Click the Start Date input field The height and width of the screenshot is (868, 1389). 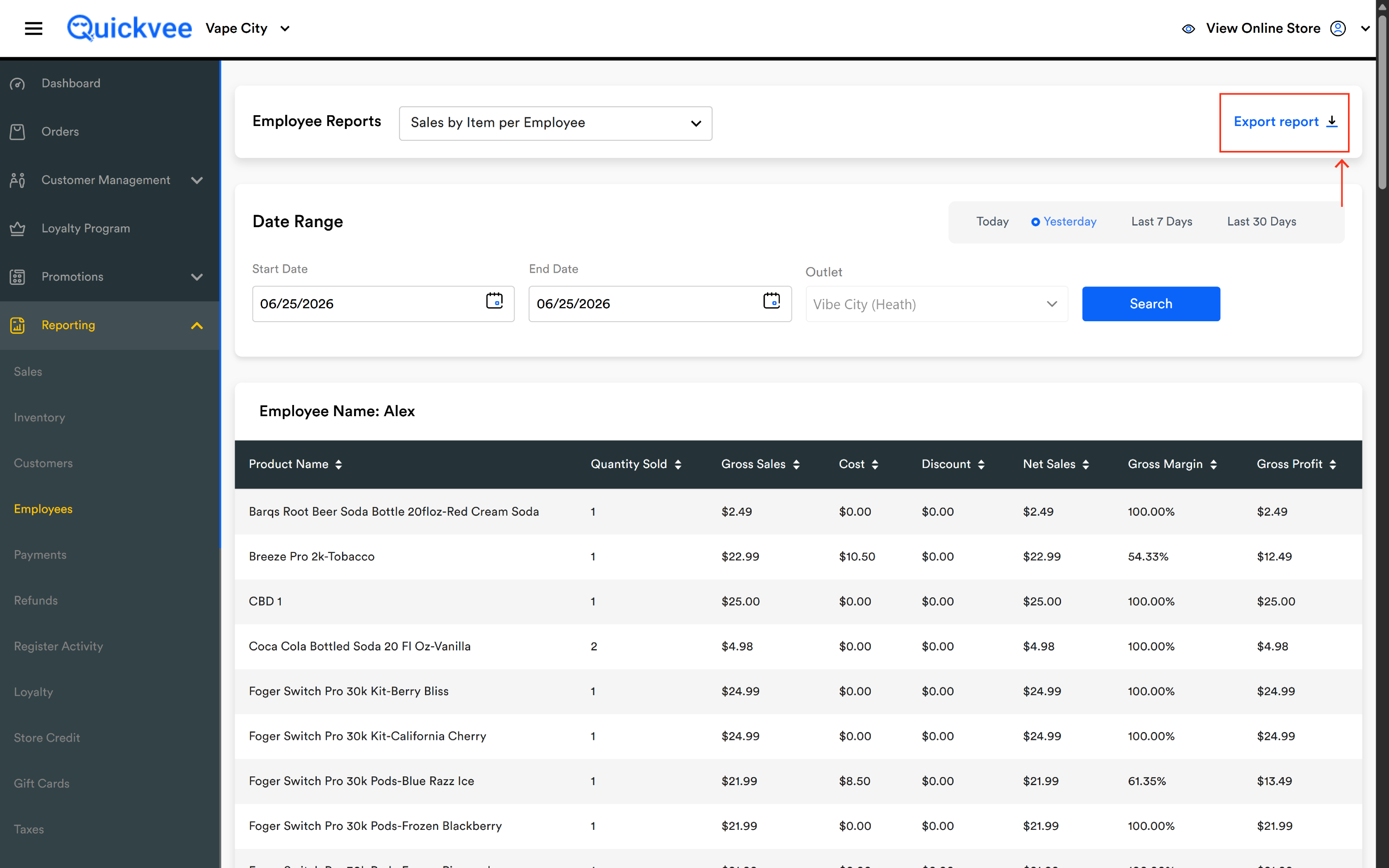[383, 304]
